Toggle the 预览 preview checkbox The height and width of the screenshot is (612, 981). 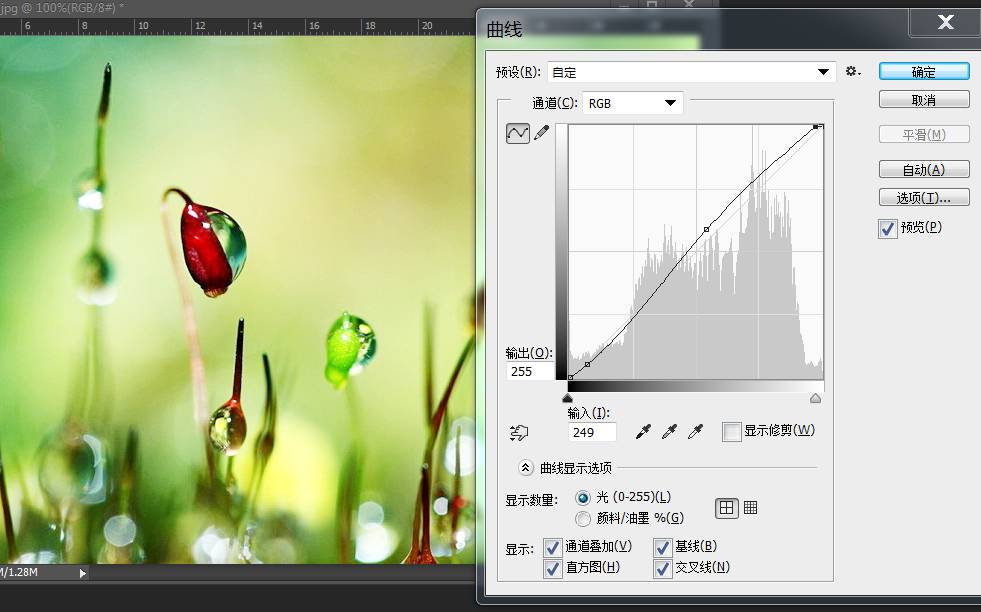click(887, 228)
